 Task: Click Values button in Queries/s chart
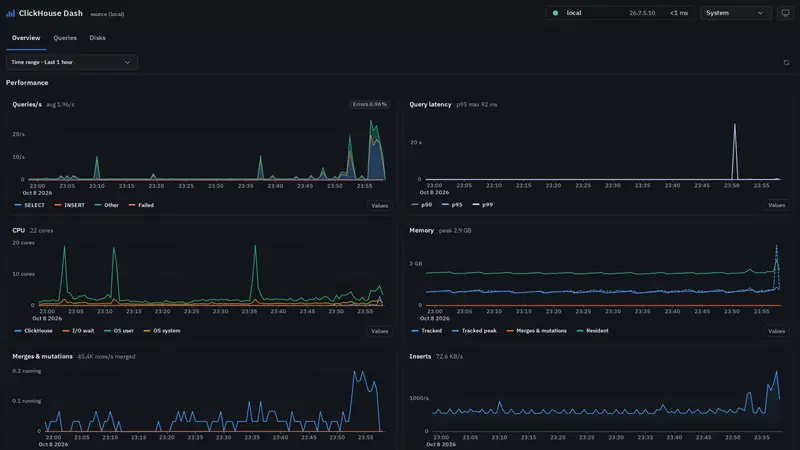380,206
